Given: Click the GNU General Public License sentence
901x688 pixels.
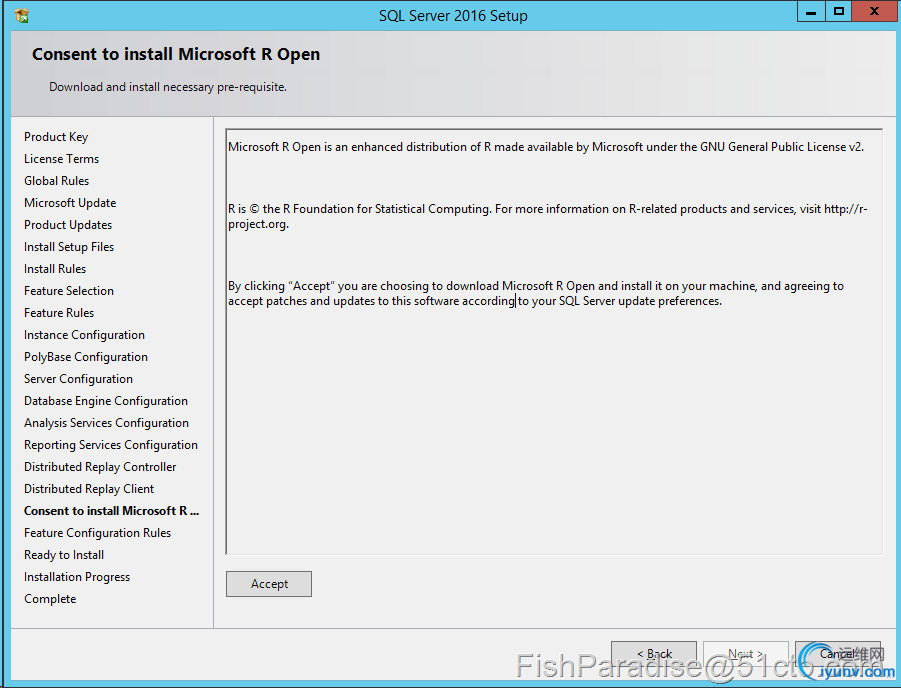Looking at the screenshot, I should 546,147.
